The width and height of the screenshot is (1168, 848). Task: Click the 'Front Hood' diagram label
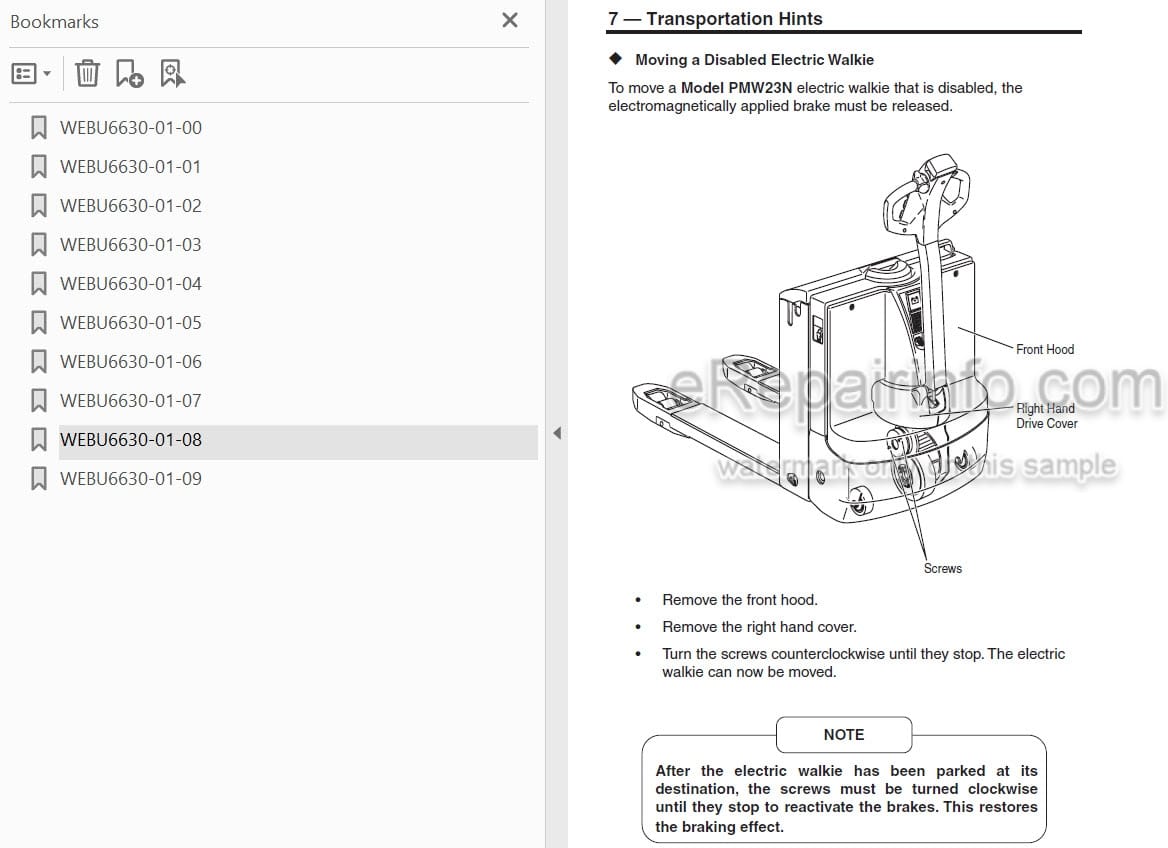[x=1044, y=349]
